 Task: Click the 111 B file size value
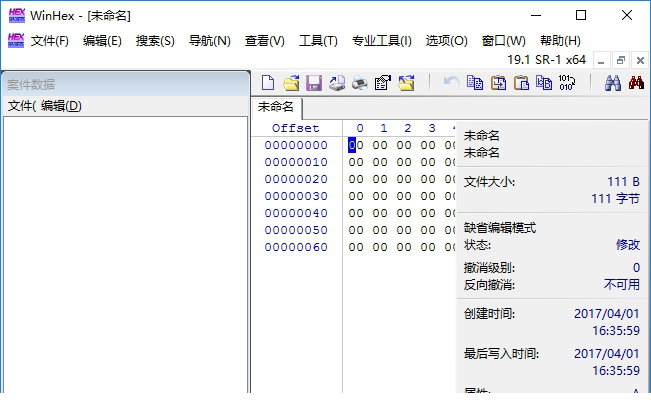[x=623, y=182]
